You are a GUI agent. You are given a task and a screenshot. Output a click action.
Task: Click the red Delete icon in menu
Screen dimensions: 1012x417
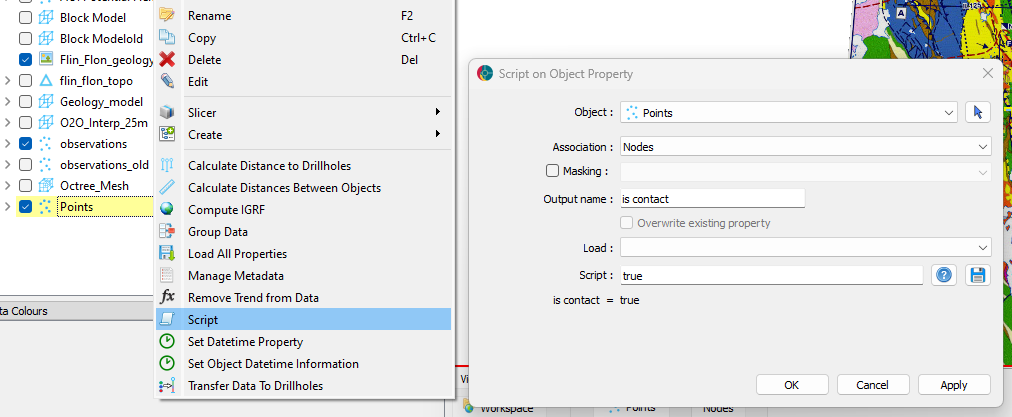[x=167, y=60]
